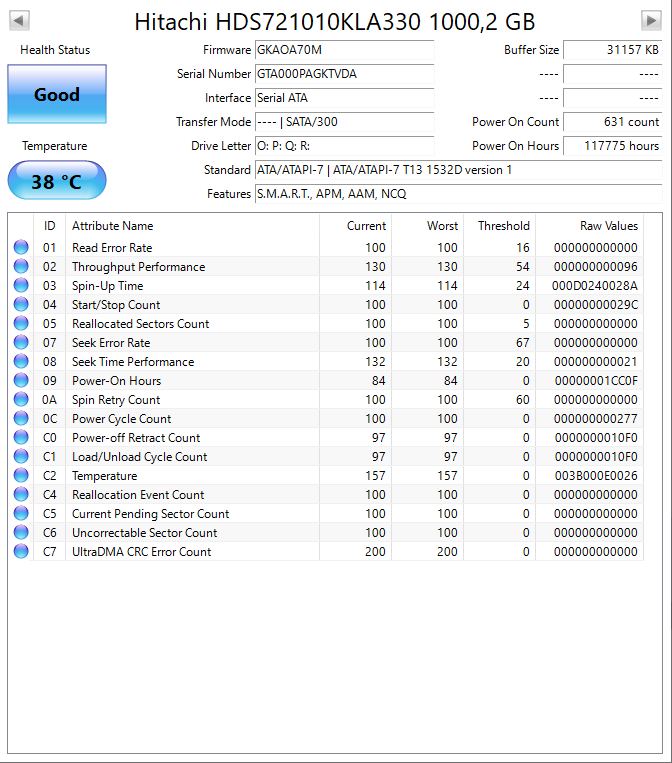The image size is (672, 763).
Task: Select the Throughput Performance attribute name
Action: (139, 267)
